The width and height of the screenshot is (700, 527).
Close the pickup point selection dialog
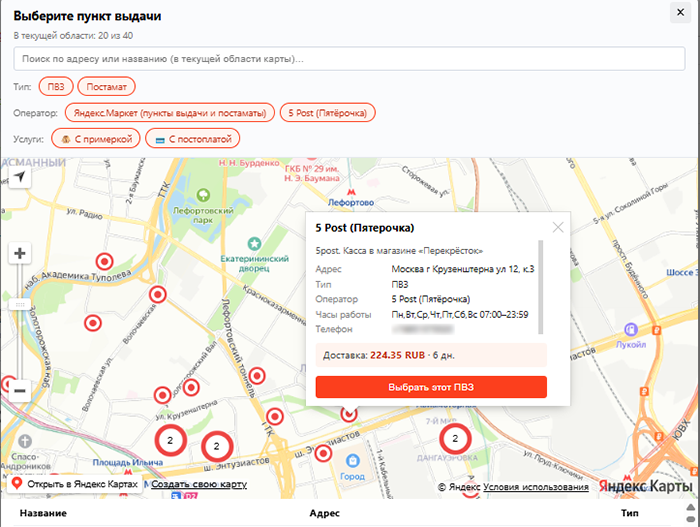[680, 12]
